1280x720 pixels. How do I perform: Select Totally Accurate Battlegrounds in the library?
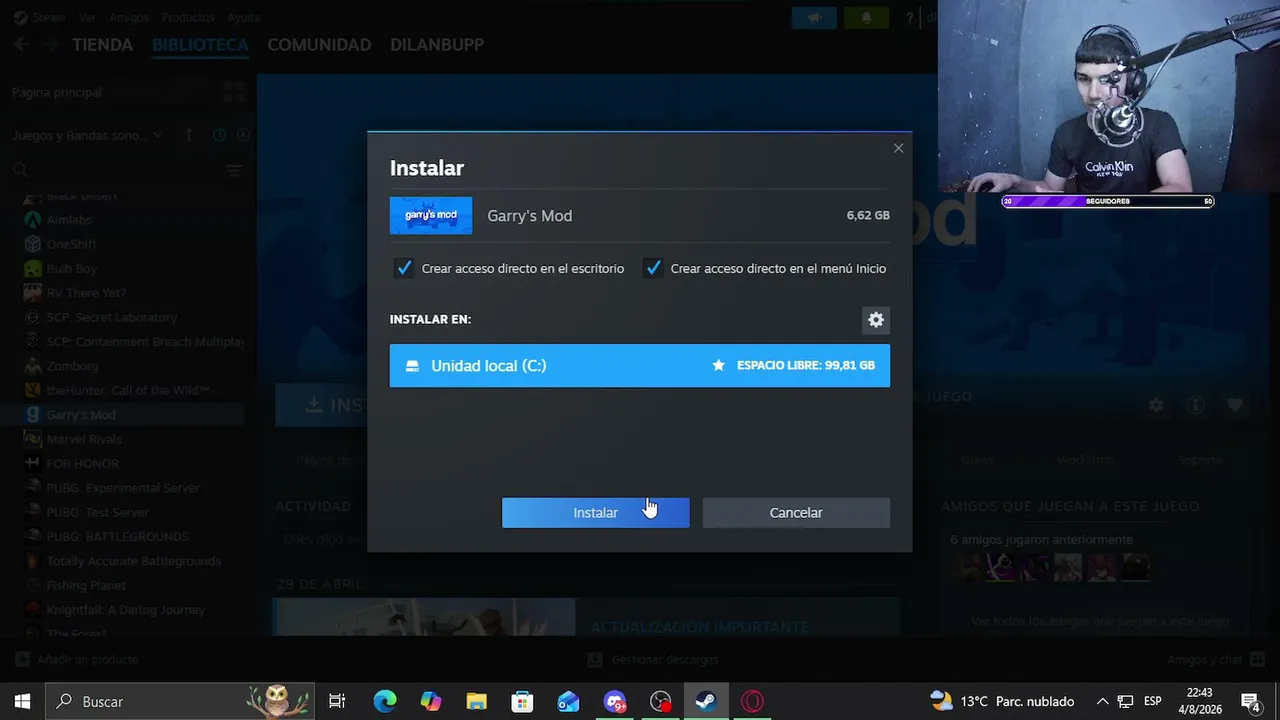(x=133, y=561)
